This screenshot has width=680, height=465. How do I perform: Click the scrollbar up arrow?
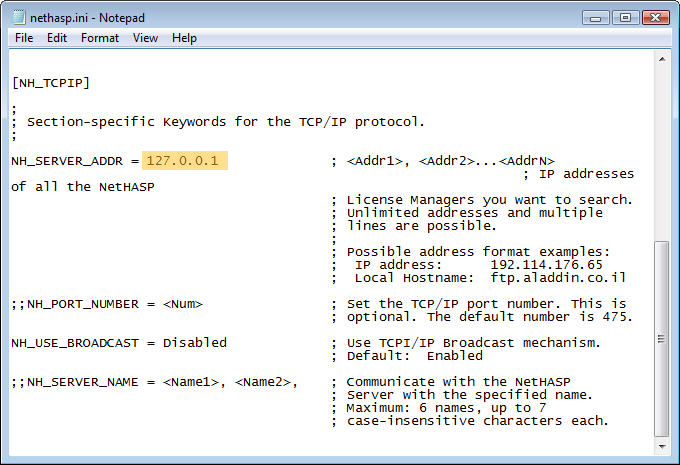tap(661, 60)
